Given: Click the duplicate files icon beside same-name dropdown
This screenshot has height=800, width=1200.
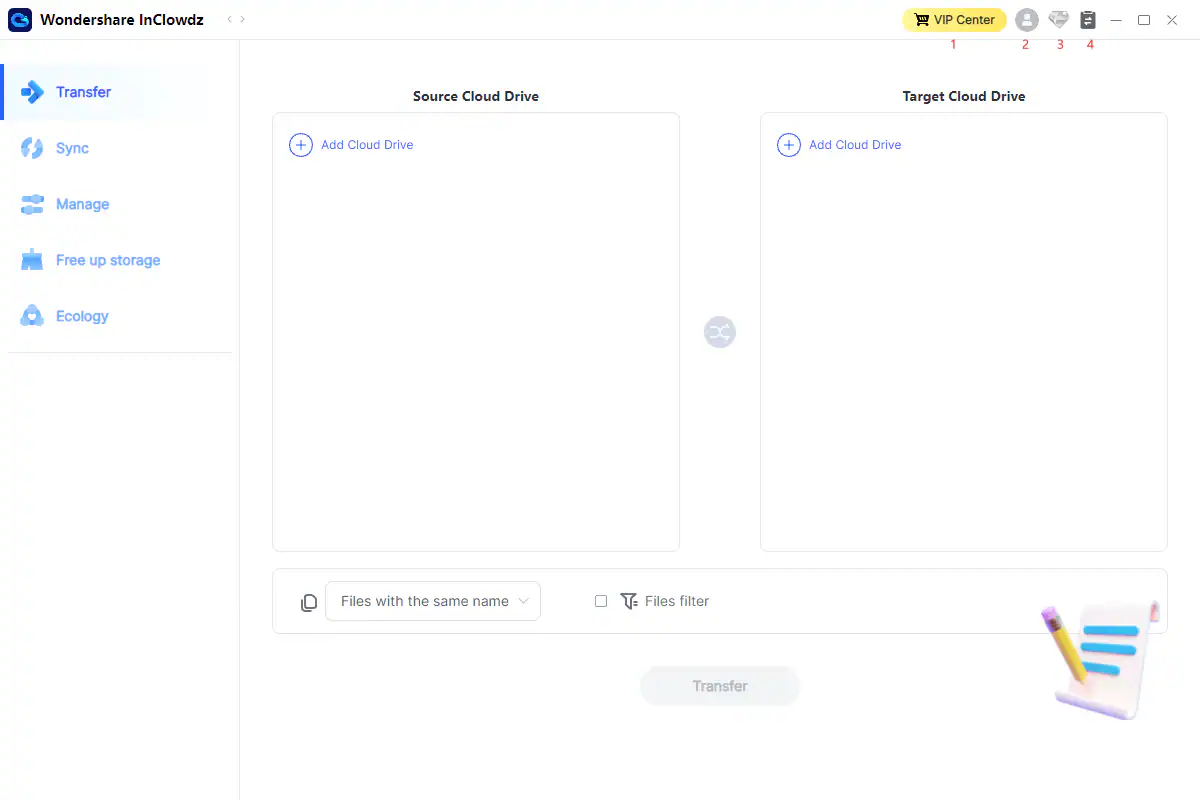Looking at the screenshot, I should [x=309, y=602].
